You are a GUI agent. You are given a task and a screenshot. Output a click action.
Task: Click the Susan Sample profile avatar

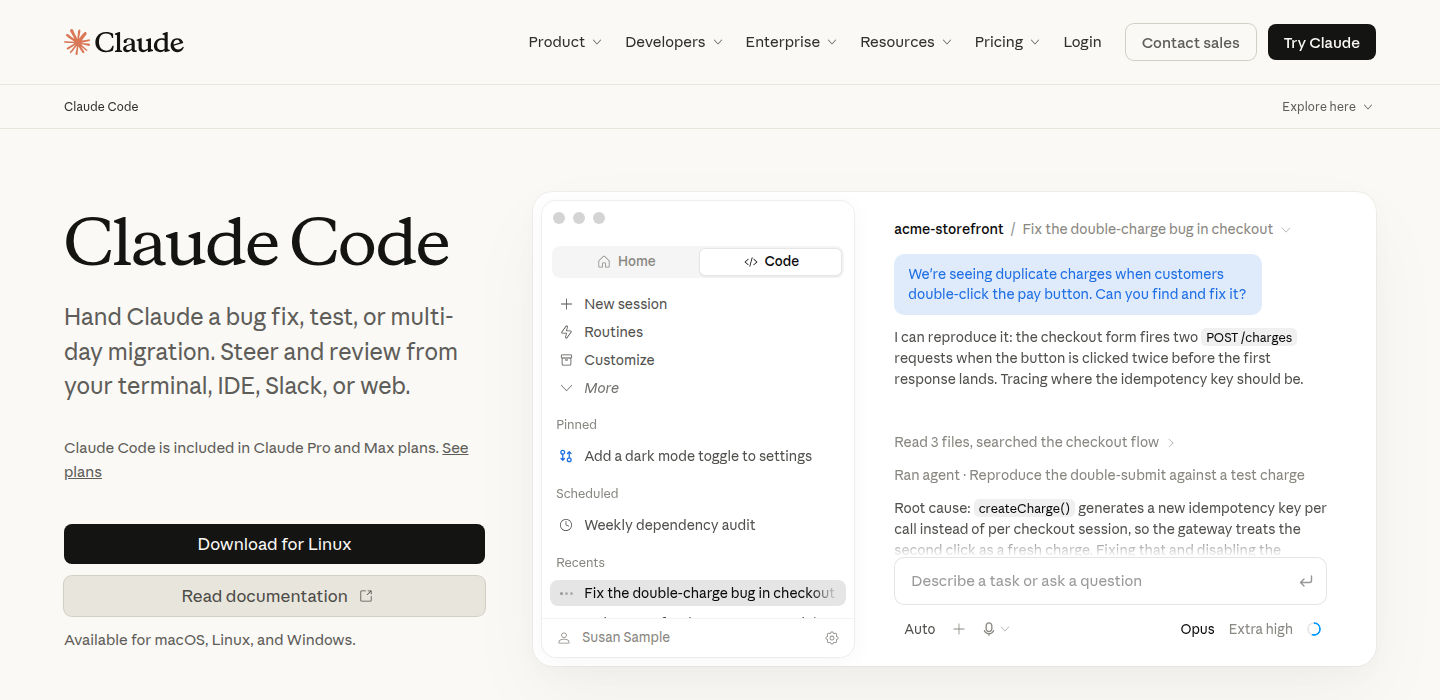564,638
